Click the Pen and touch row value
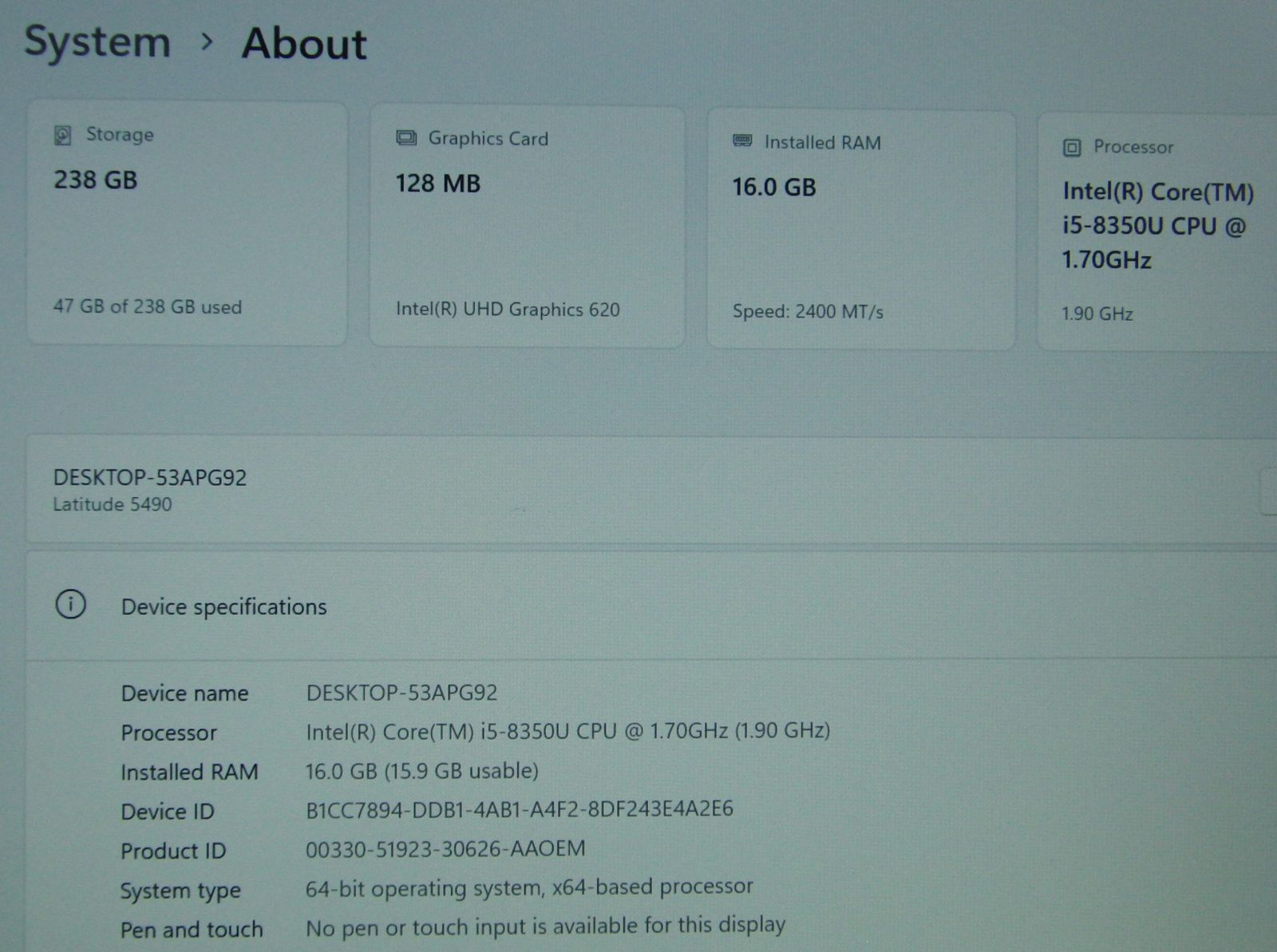This screenshot has width=1277, height=952. (x=545, y=926)
